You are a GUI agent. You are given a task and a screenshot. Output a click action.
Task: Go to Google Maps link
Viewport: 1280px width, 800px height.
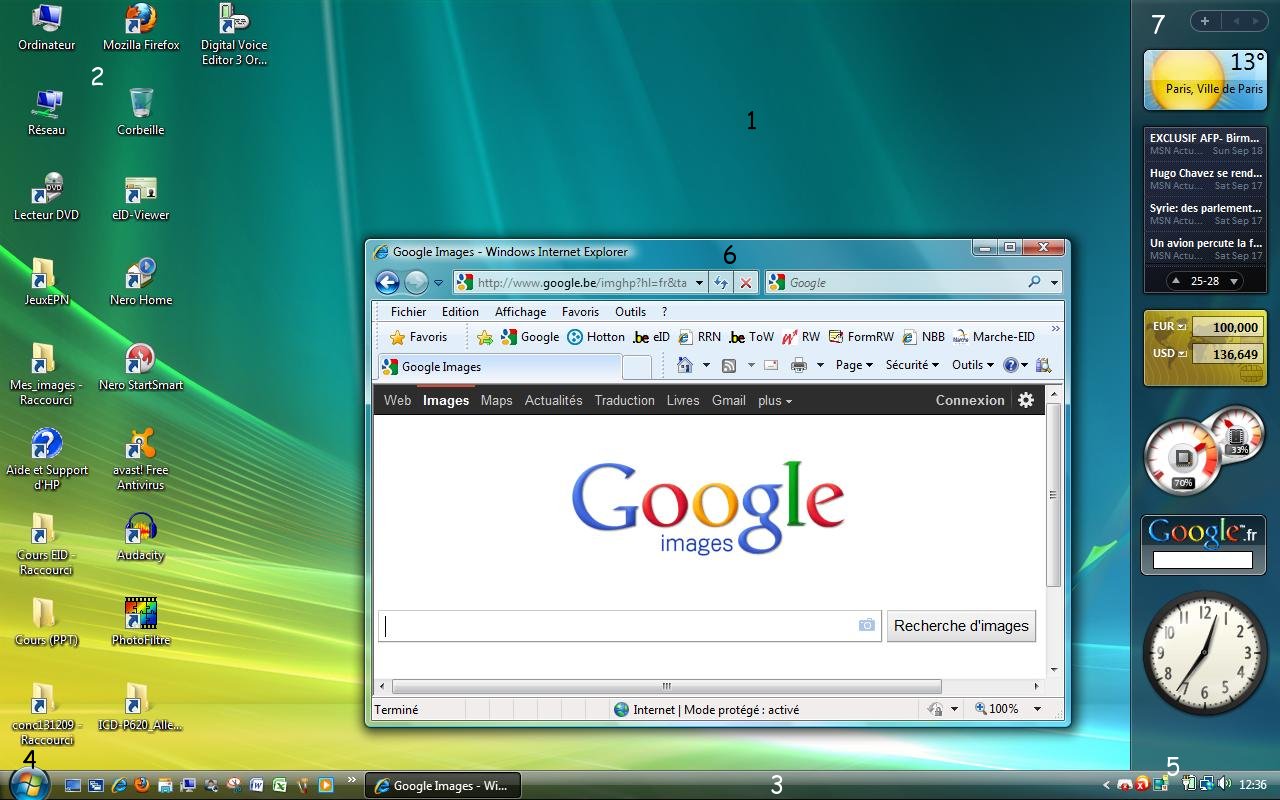tap(496, 400)
